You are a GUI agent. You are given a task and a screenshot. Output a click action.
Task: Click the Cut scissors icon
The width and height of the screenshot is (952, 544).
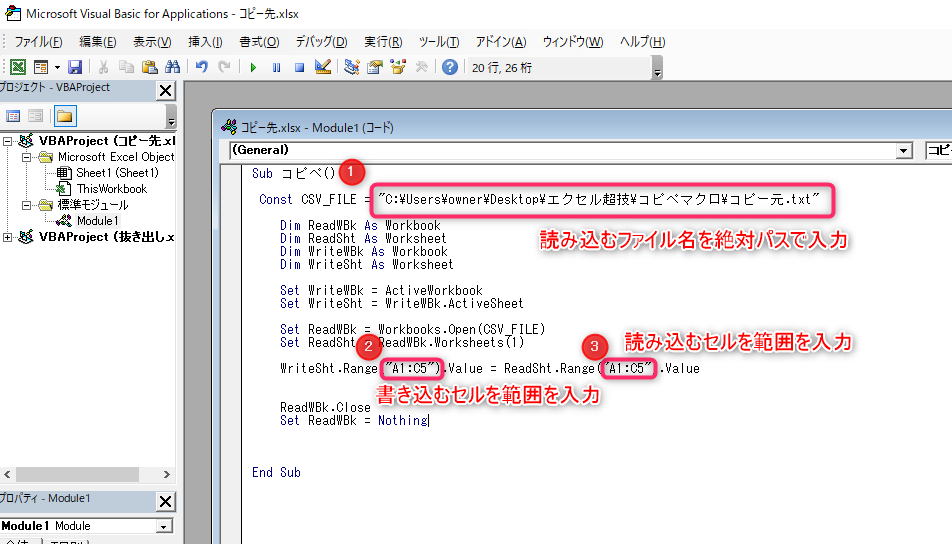[x=103, y=67]
